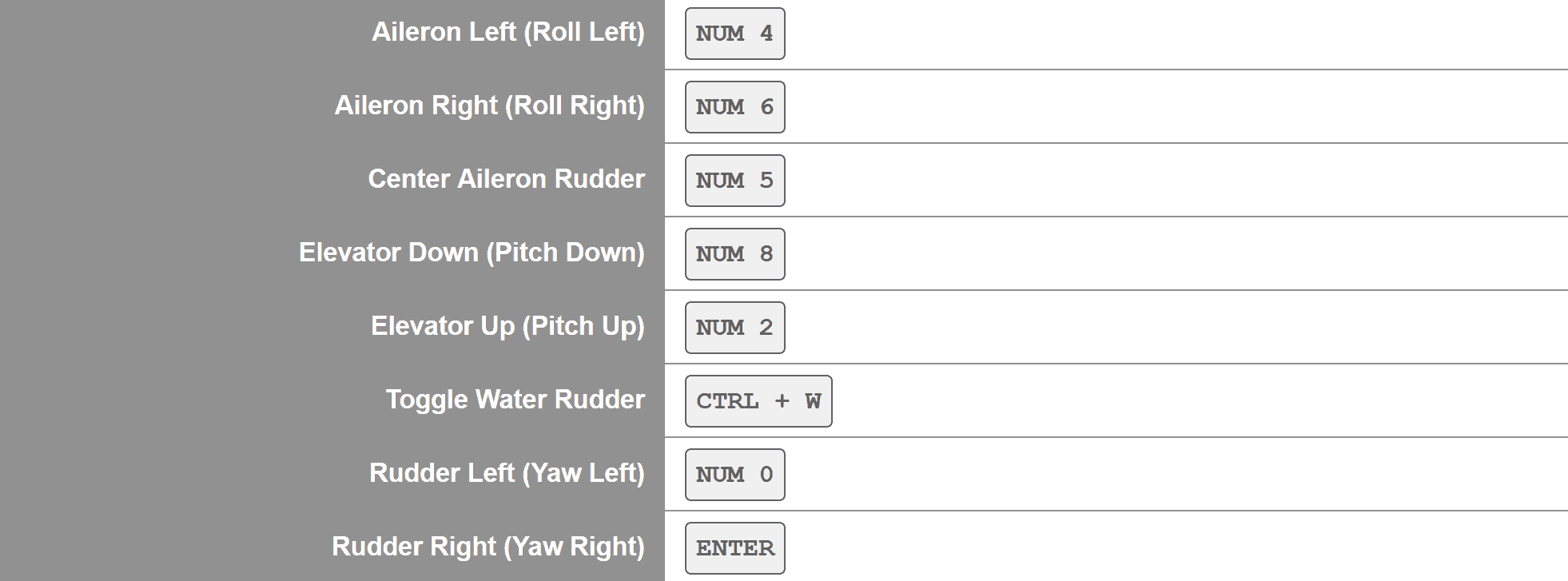This screenshot has height=581, width=1568.
Task: Select Elevator Down (Pitch Down) label
Action: pyautogui.click(x=472, y=253)
